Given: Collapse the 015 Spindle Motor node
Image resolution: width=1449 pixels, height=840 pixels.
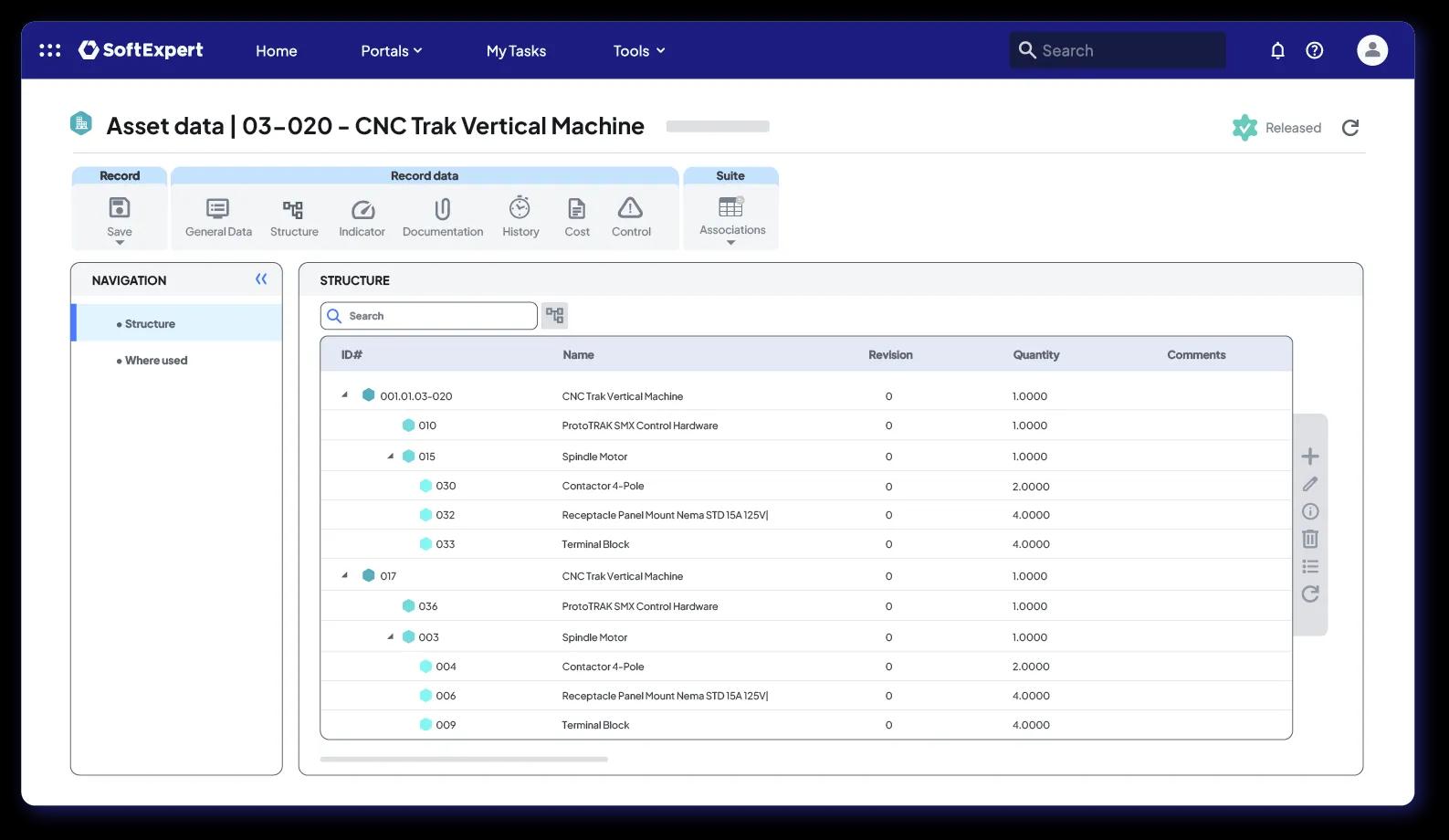Looking at the screenshot, I should coord(391,456).
